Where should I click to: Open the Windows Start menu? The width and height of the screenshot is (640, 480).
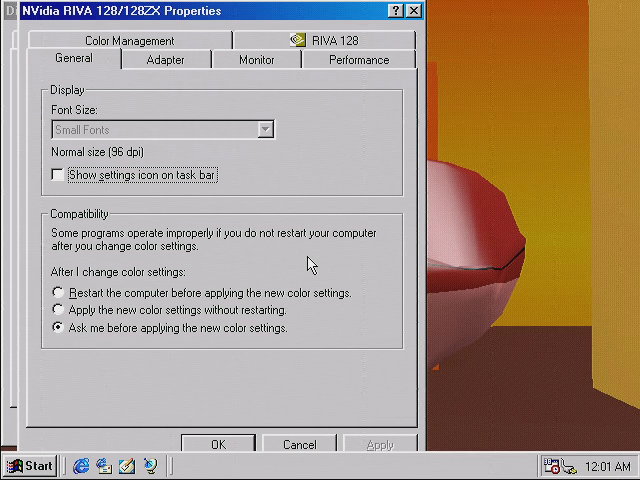pos(30,466)
